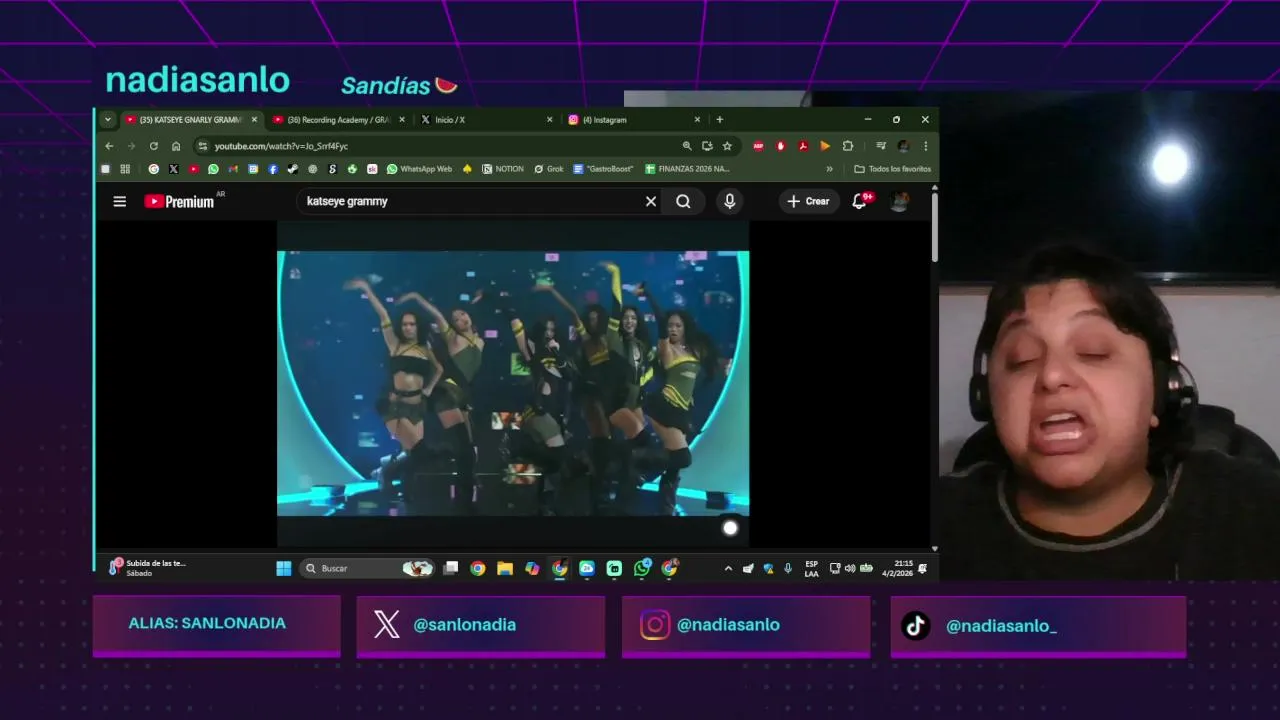Click the YouTube search magnifier button
The width and height of the screenshot is (1280, 720).
tap(683, 201)
